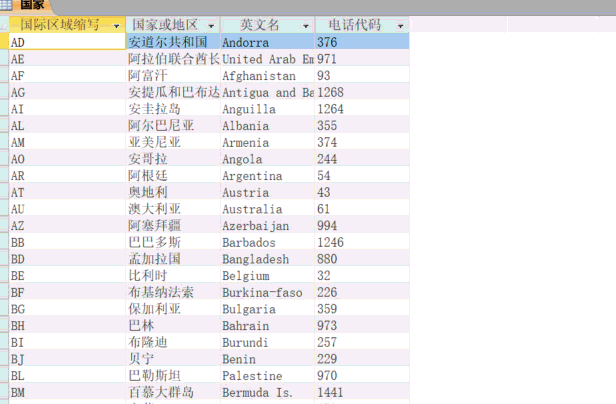Click the cell 比利时
The height and width of the screenshot is (404, 616).
pyautogui.click(x=173, y=275)
